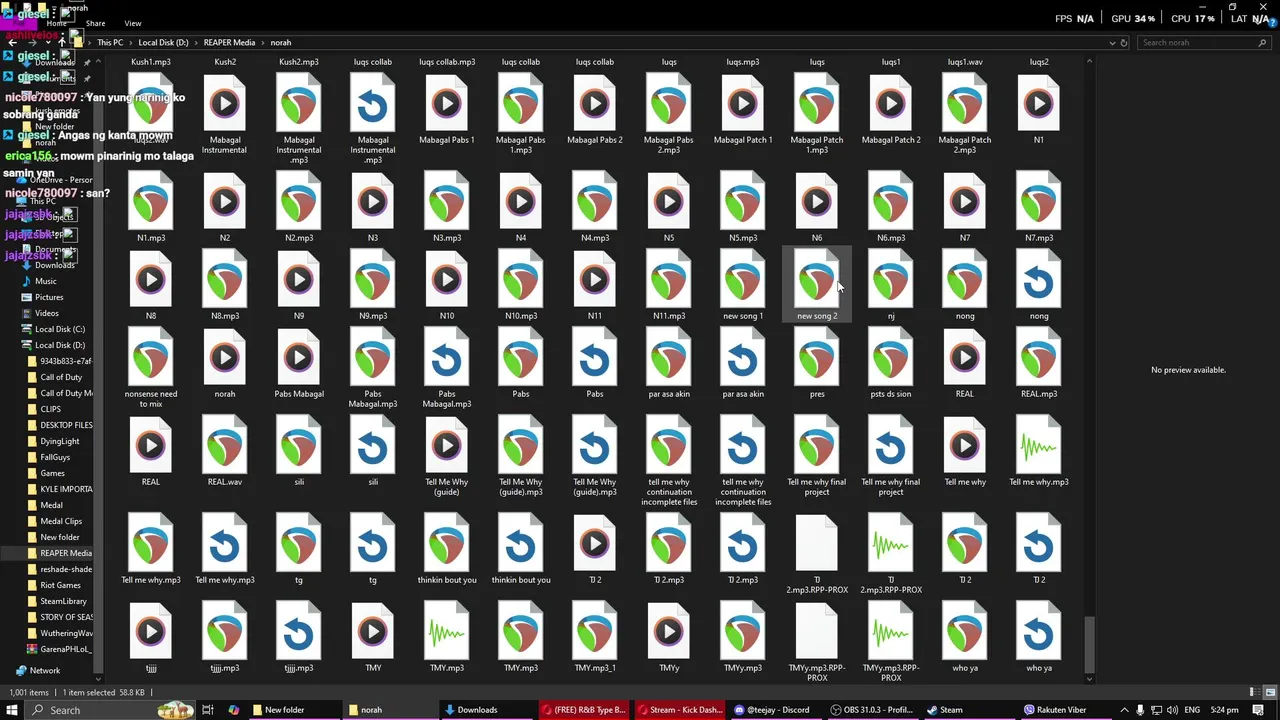Go to 'Local Disk (D:)' in the address breadcrumb

coord(164,43)
